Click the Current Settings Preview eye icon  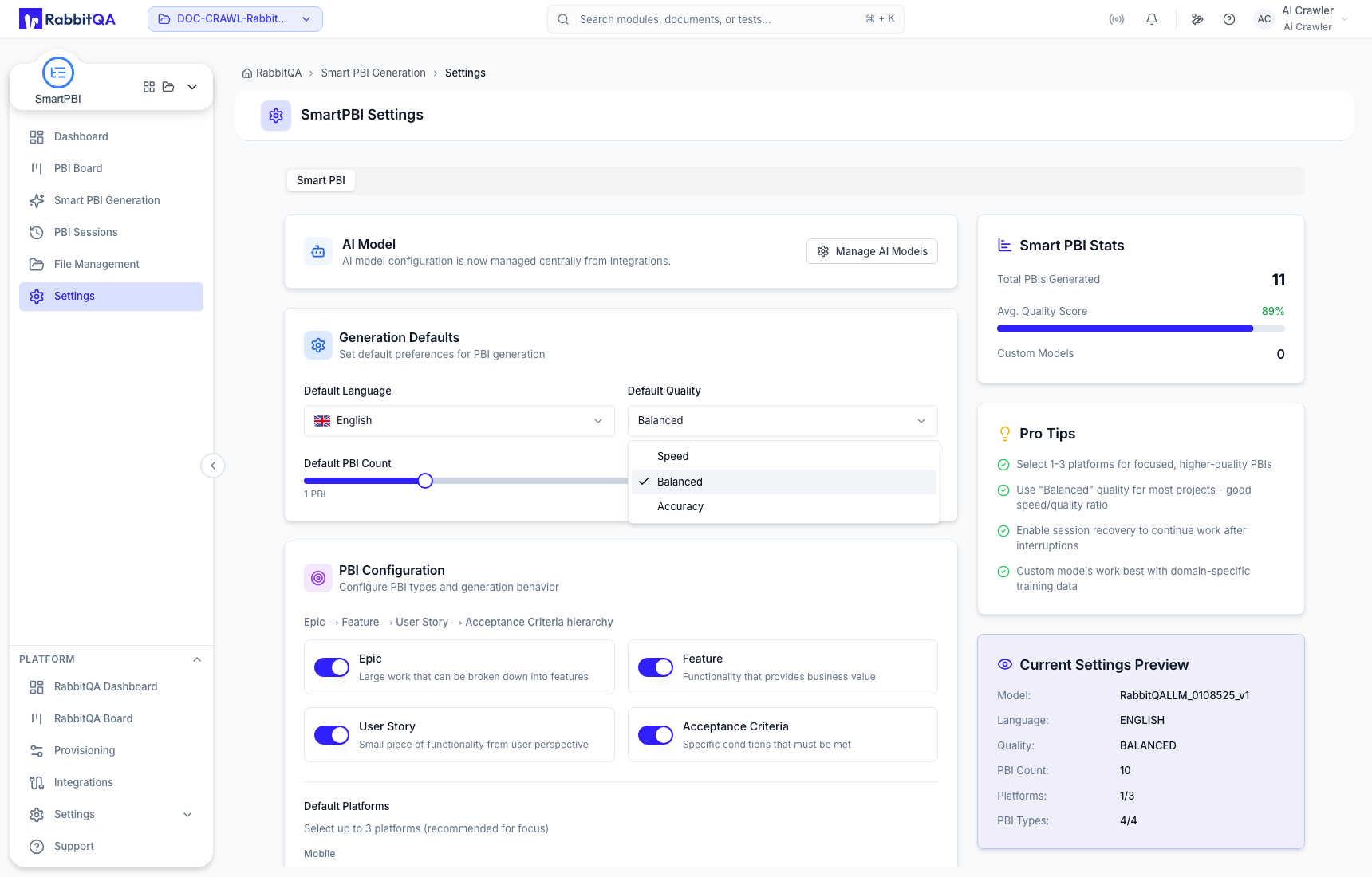[x=1005, y=664]
